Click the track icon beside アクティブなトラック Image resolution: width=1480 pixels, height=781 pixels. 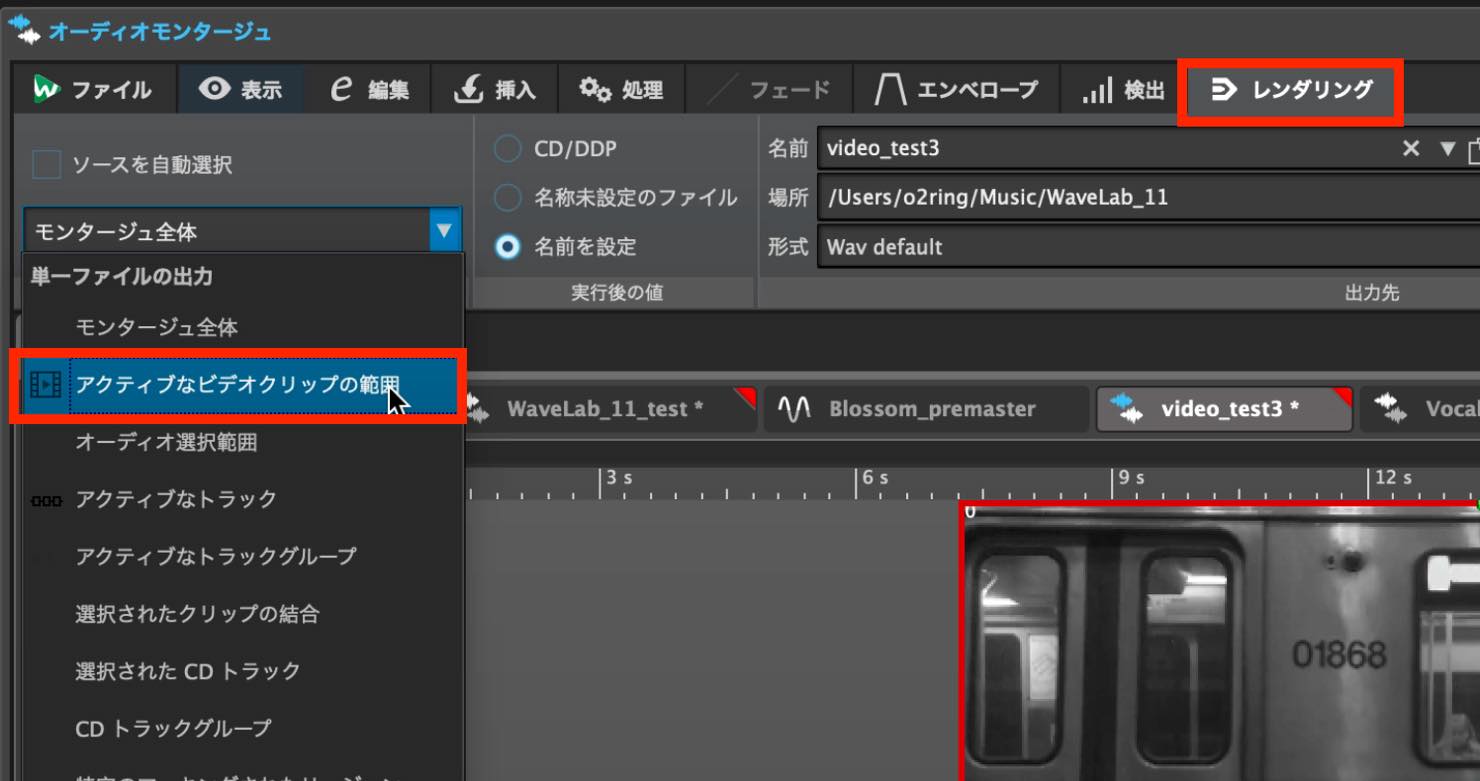coord(47,500)
